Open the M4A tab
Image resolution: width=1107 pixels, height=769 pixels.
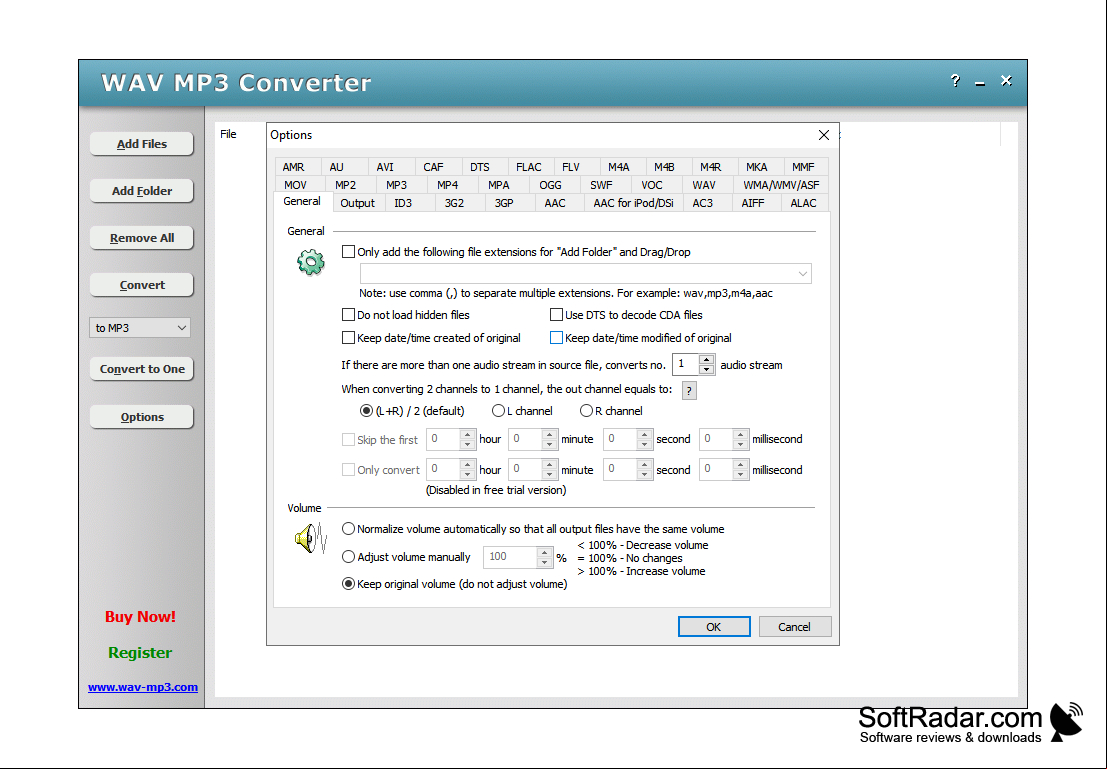618,167
